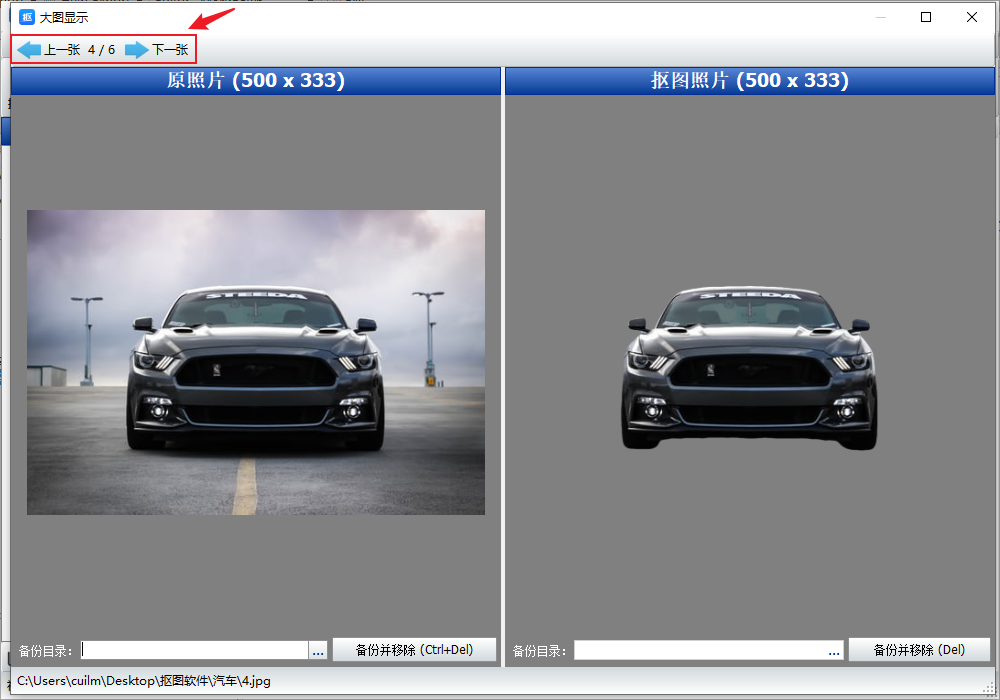Open the left backup directory browse (...) button

click(x=318, y=650)
